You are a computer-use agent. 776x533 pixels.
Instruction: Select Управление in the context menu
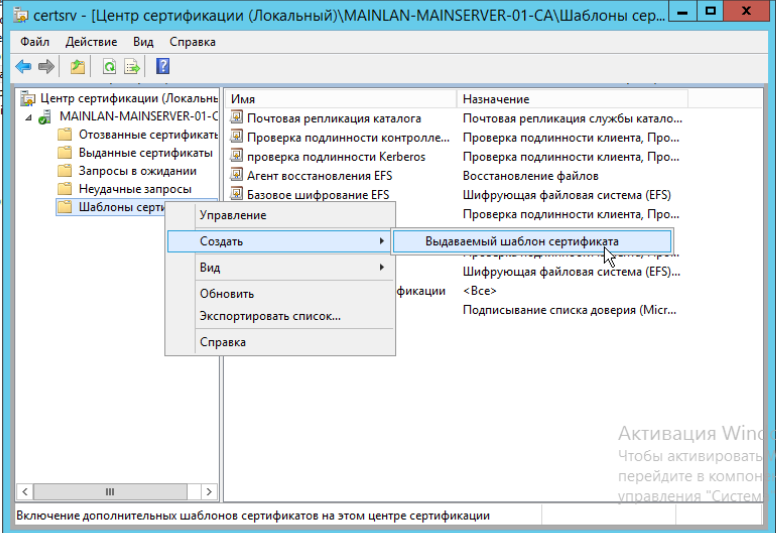tap(232, 215)
